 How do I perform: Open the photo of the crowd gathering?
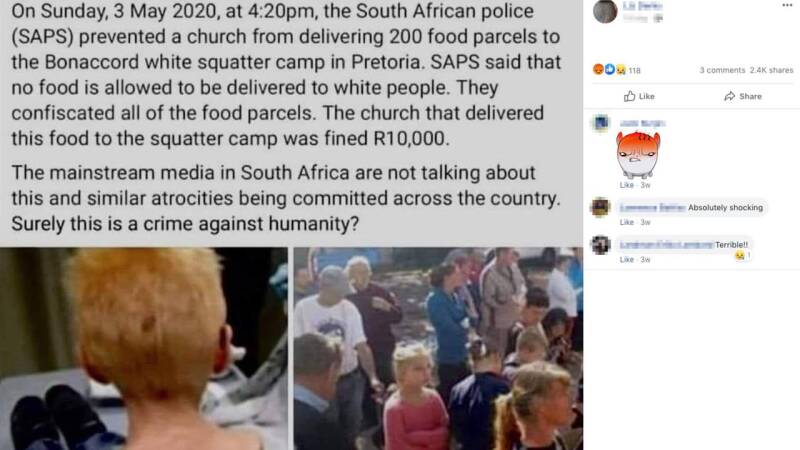(x=438, y=348)
